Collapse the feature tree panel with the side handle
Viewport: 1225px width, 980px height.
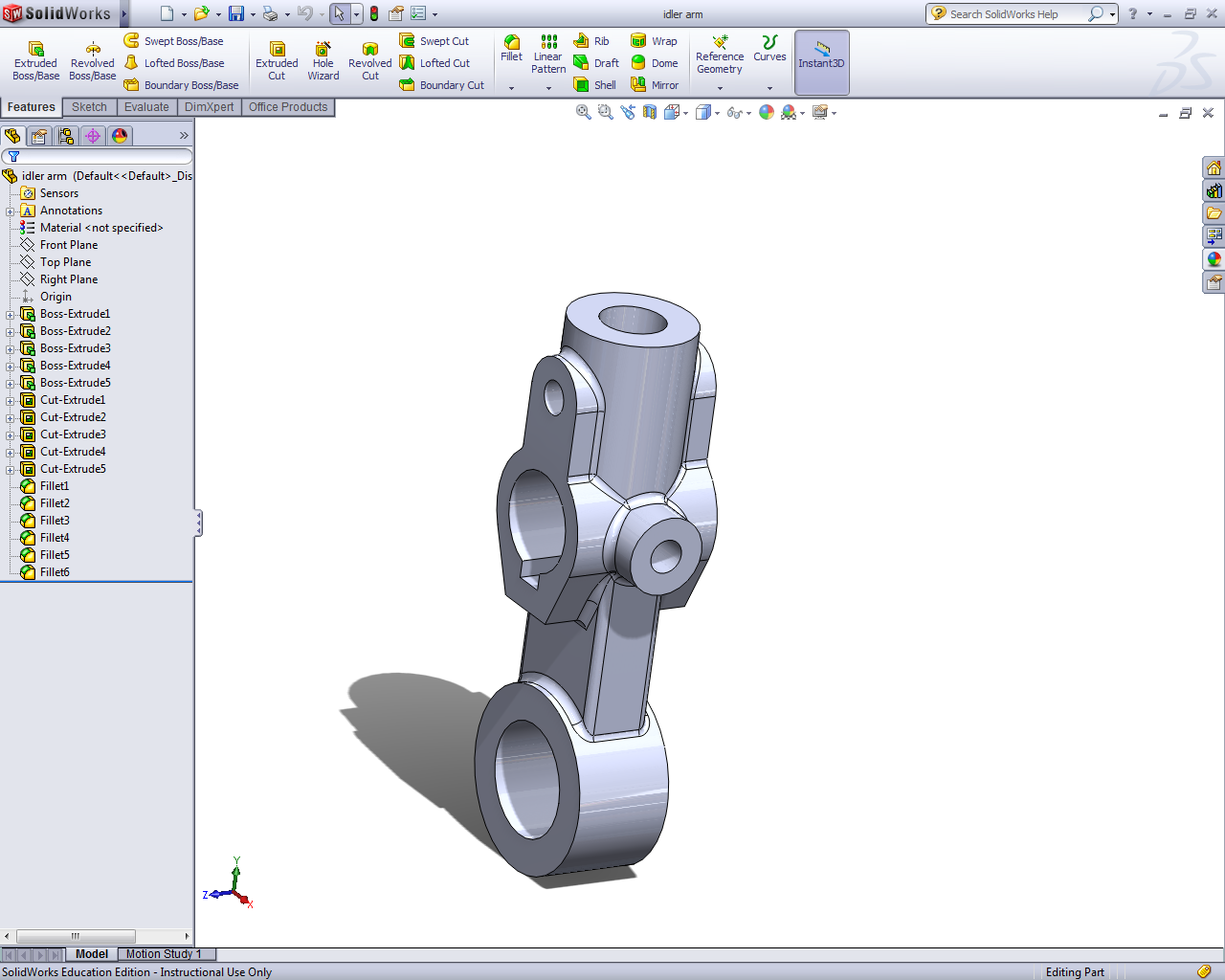[198, 523]
